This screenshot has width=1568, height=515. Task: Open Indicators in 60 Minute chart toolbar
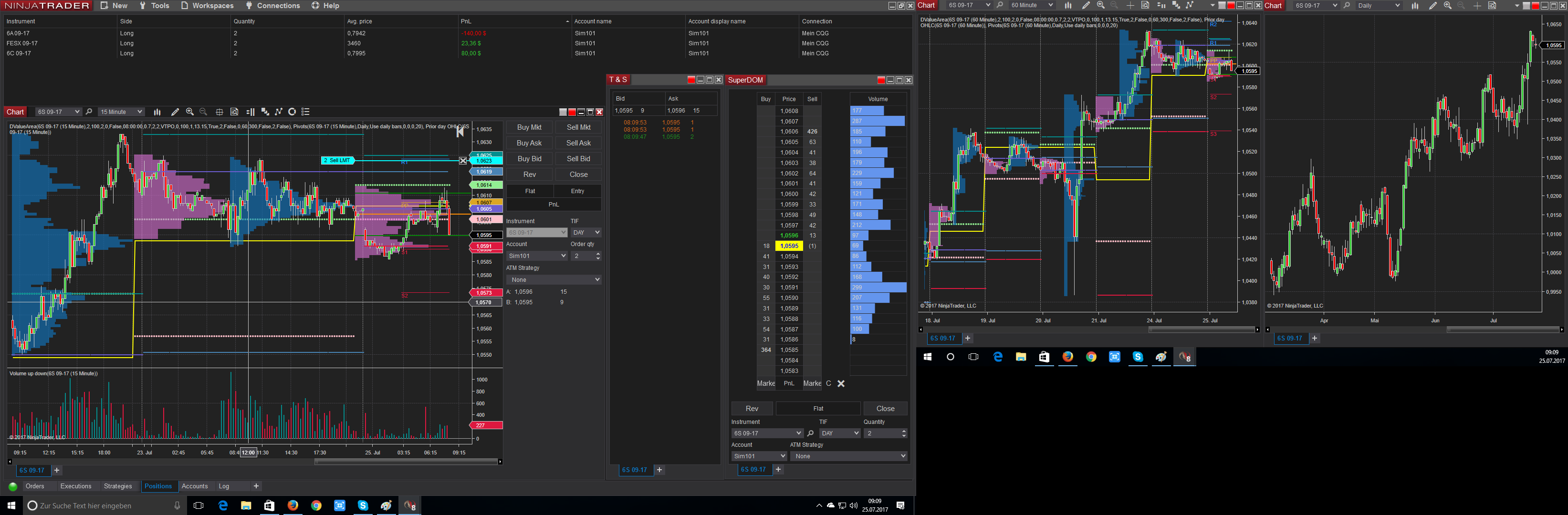coord(1176,5)
